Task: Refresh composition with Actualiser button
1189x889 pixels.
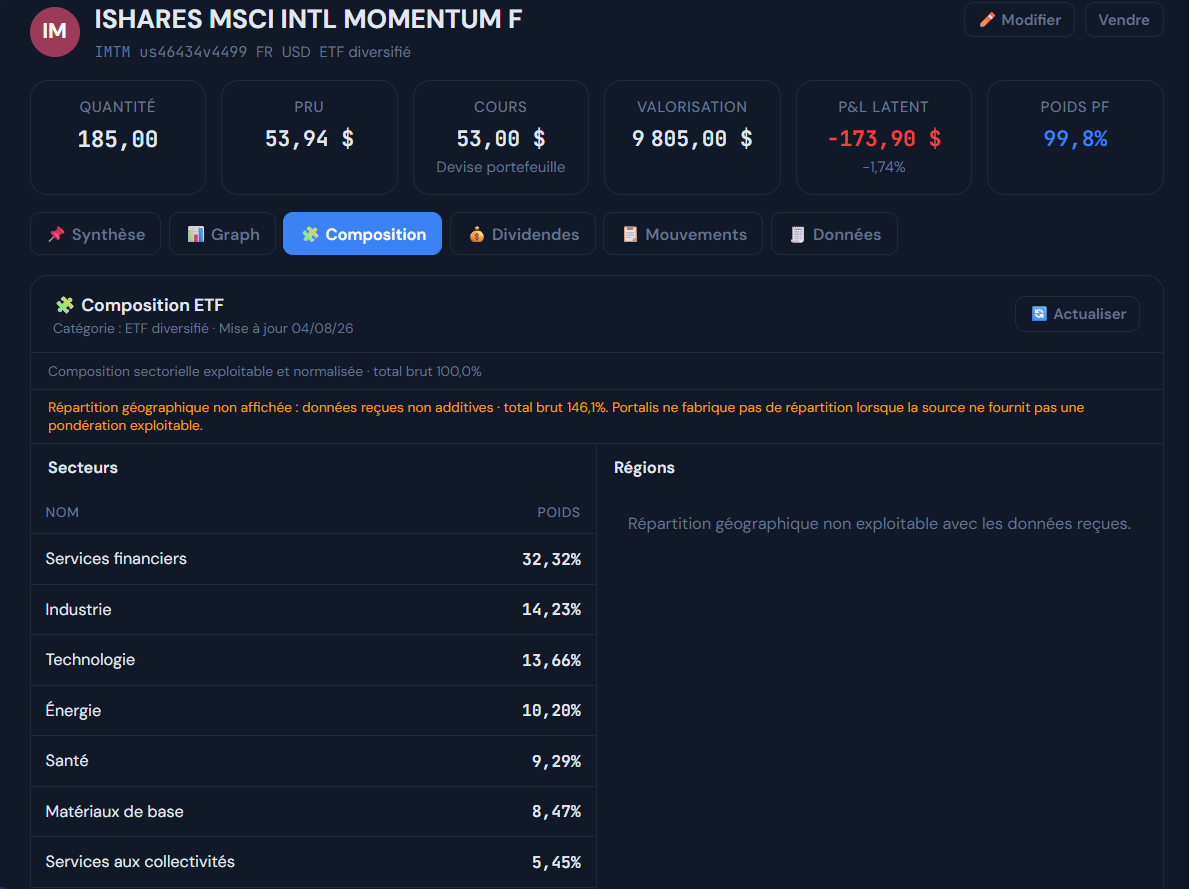Action: click(1078, 314)
